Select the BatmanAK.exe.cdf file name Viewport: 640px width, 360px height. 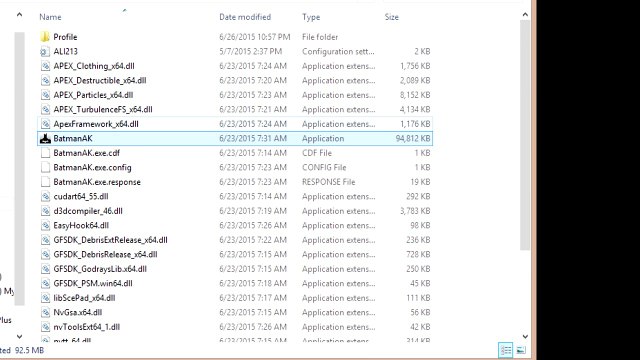click(87, 153)
